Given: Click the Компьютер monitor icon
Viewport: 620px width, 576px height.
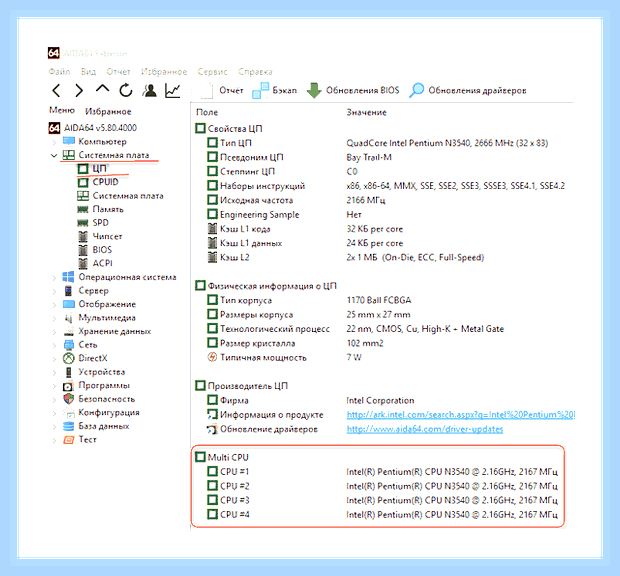Looking at the screenshot, I should coord(68,141).
